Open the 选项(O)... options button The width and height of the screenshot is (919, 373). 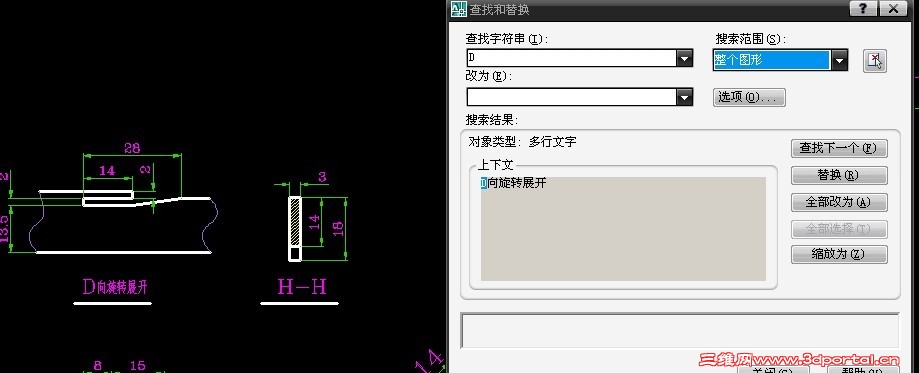749,97
